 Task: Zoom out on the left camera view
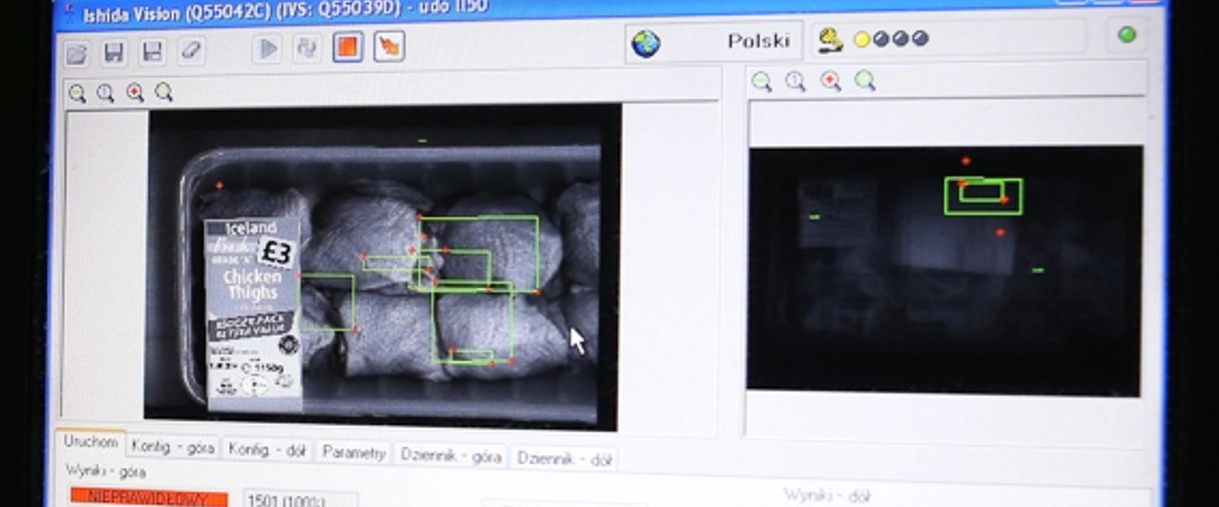[77, 94]
